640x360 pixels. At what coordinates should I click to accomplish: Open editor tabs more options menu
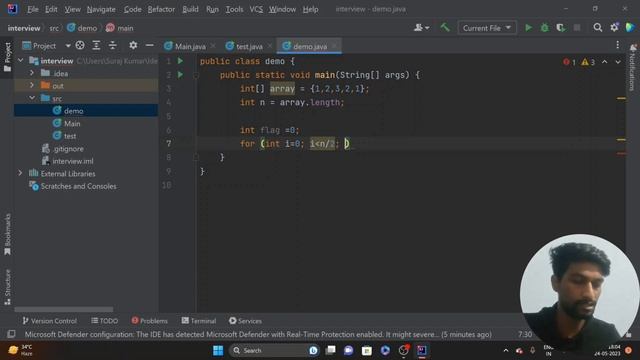618,45
